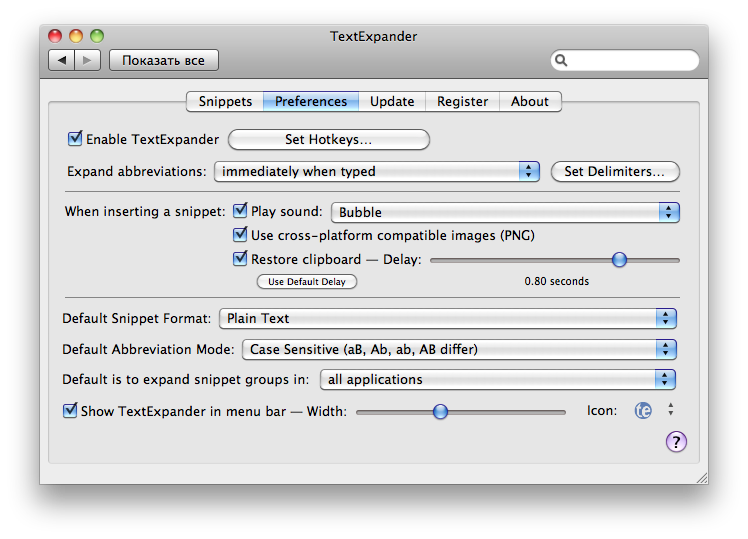This screenshot has height=539, width=748.
Task: Click the TextExpander menu bar icon preview
Action: [643, 410]
